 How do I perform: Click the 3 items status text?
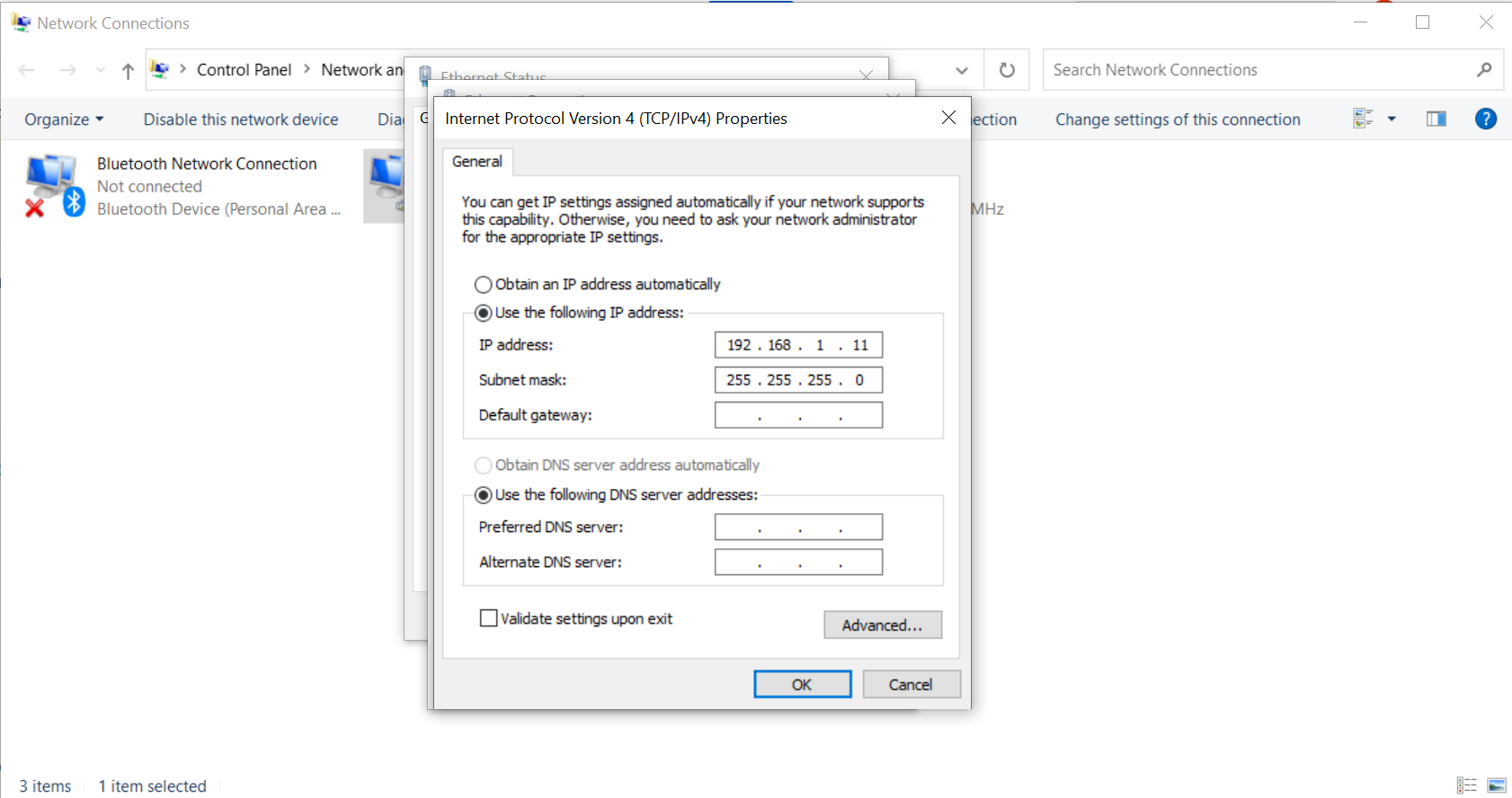point(45,786)
